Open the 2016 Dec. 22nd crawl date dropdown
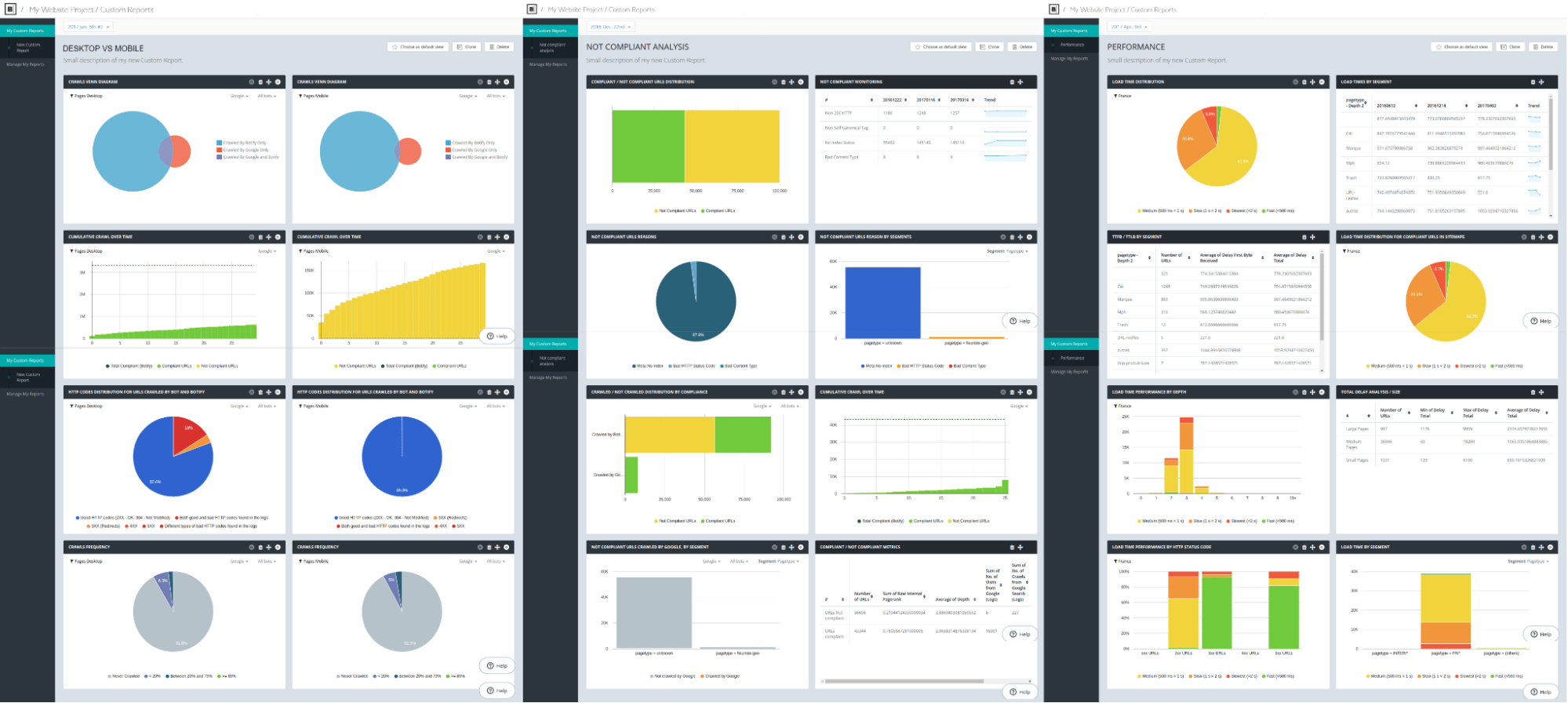This screenshot has height=703, width=1568. point(611,27)
